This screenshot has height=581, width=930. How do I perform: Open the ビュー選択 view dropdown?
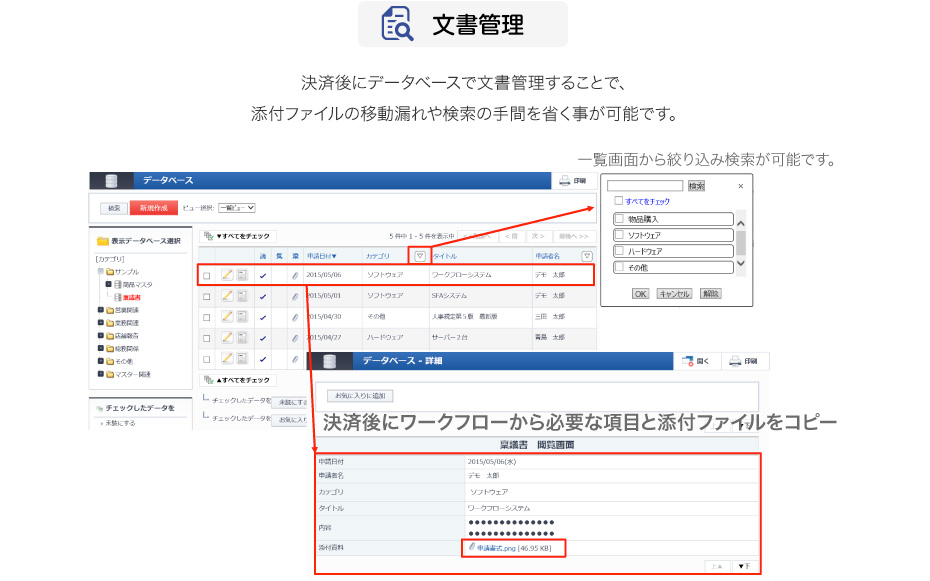tap(237, 207)
